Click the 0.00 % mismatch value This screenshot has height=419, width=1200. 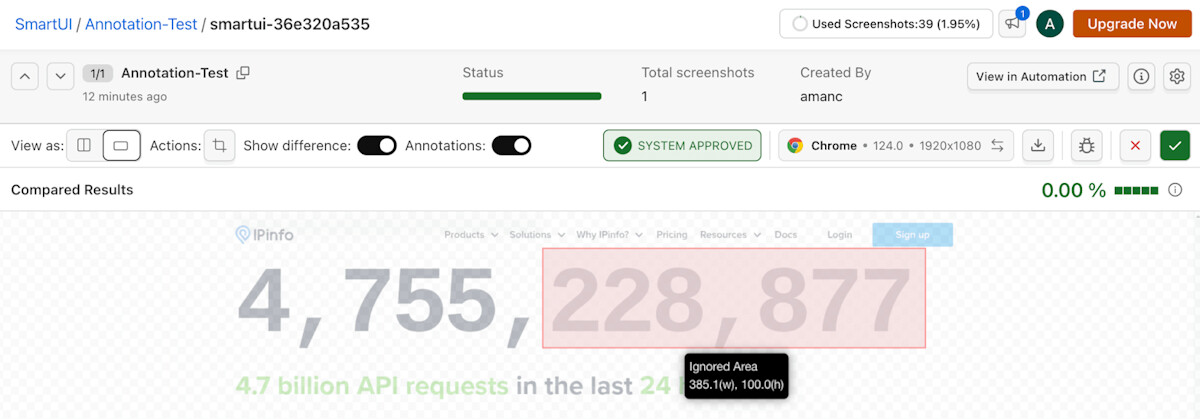(1074, 190)
